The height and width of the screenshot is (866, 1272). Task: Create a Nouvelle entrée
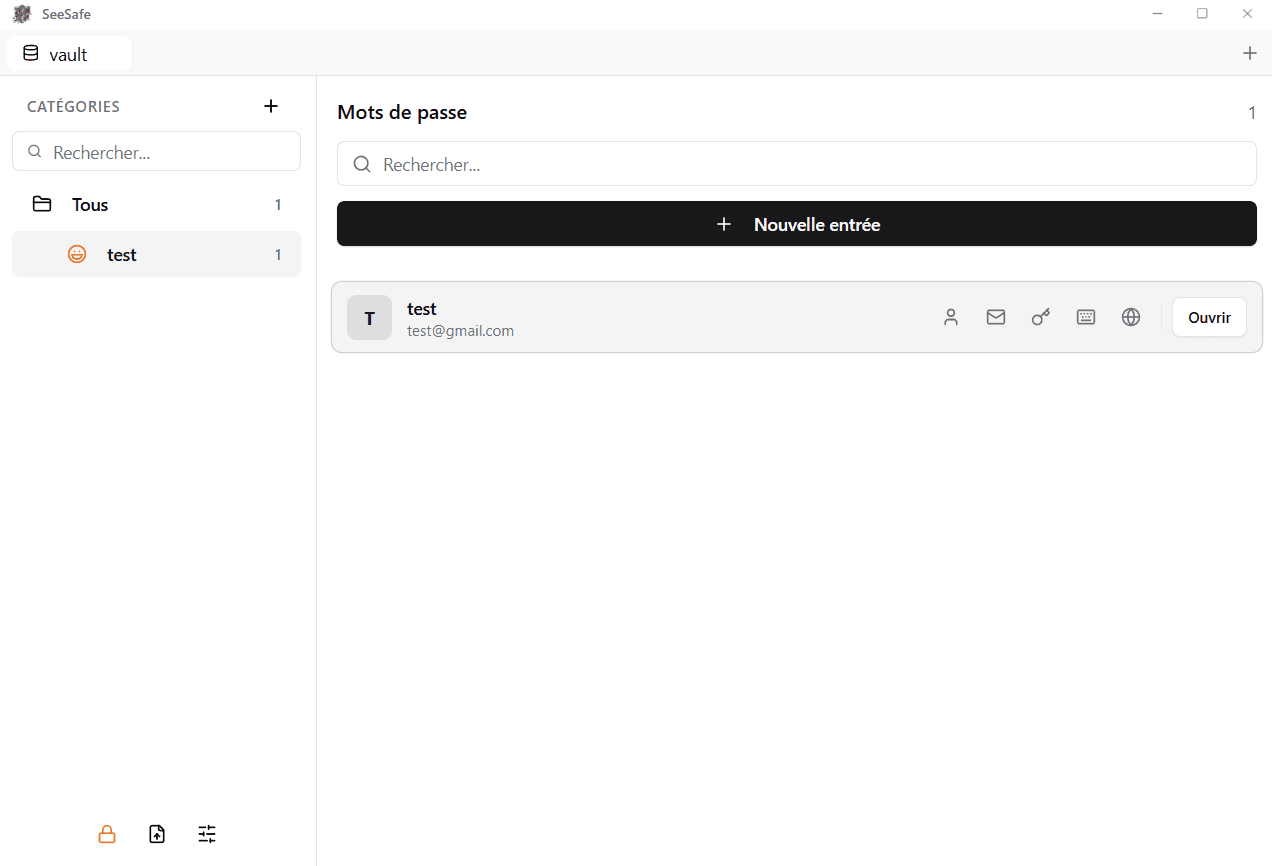pyautogui.click(x=796, y=224)
